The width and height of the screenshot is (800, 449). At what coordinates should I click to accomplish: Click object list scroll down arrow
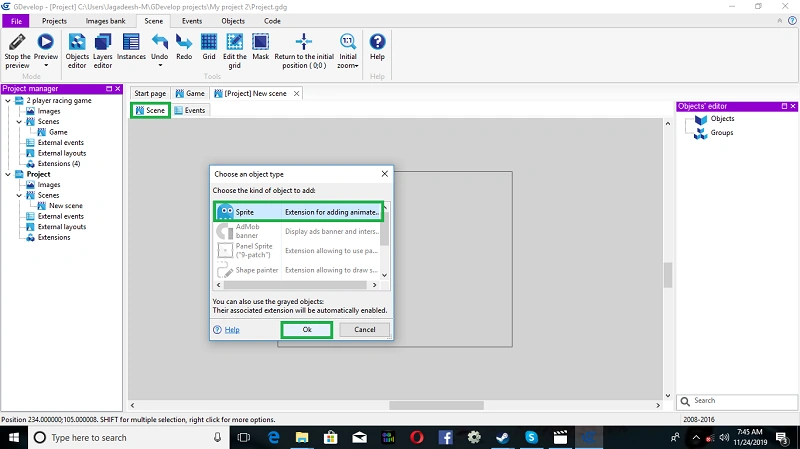tap(385, 275)
